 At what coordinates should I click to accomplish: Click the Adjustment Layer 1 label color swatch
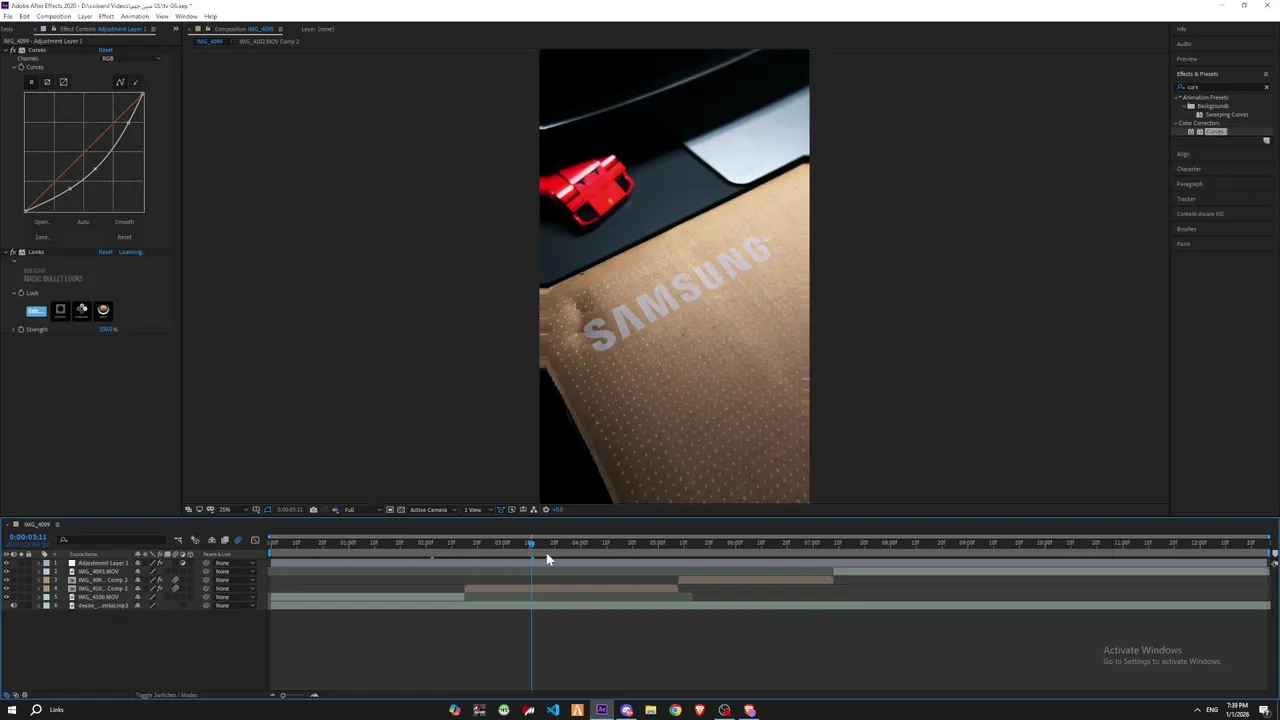point(46,563)
